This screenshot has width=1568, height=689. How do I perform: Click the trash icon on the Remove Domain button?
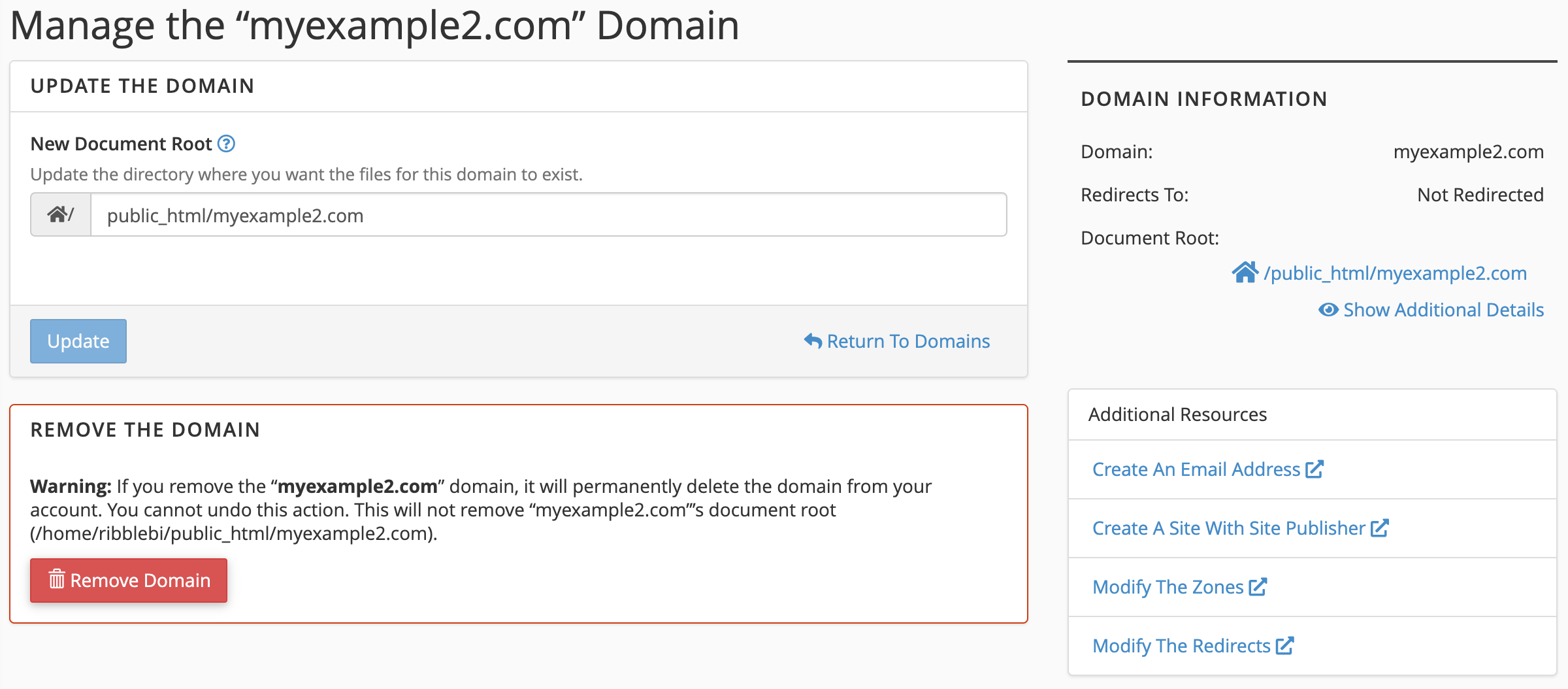pos(57,580)
